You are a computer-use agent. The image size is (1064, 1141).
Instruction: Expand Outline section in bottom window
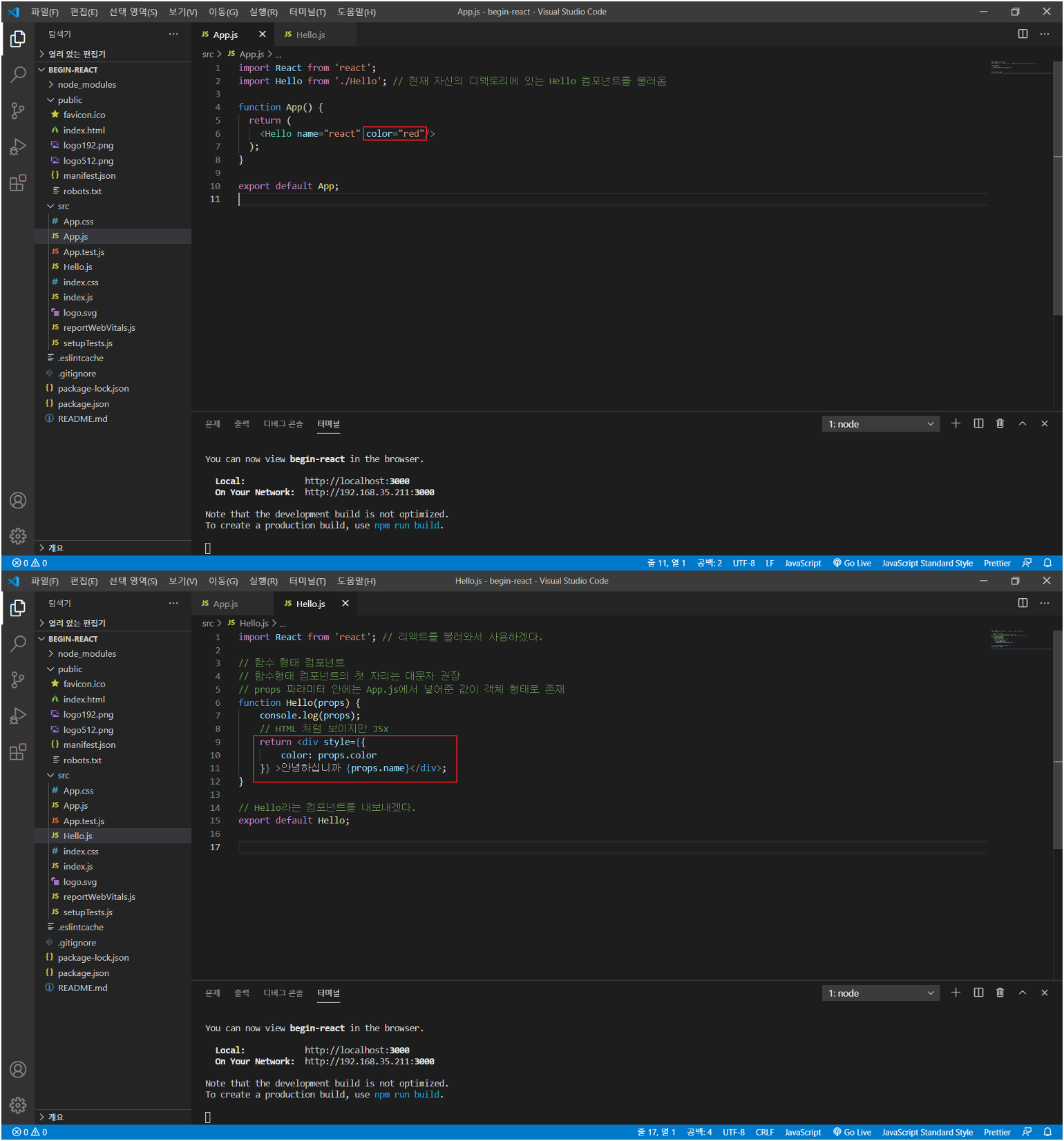click(x=114, y=1117)
